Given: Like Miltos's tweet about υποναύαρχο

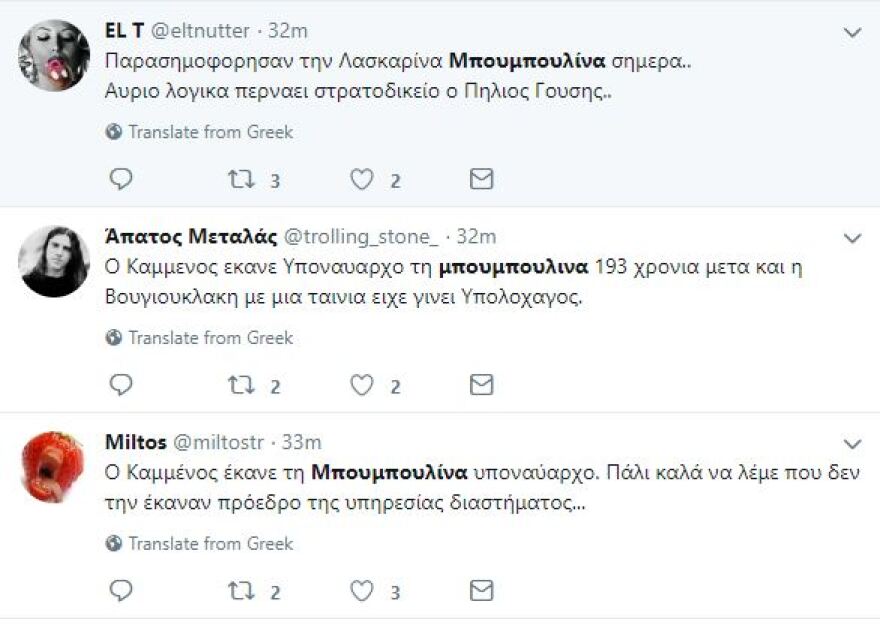Looking at the screenshot, I should coord(363,589).
